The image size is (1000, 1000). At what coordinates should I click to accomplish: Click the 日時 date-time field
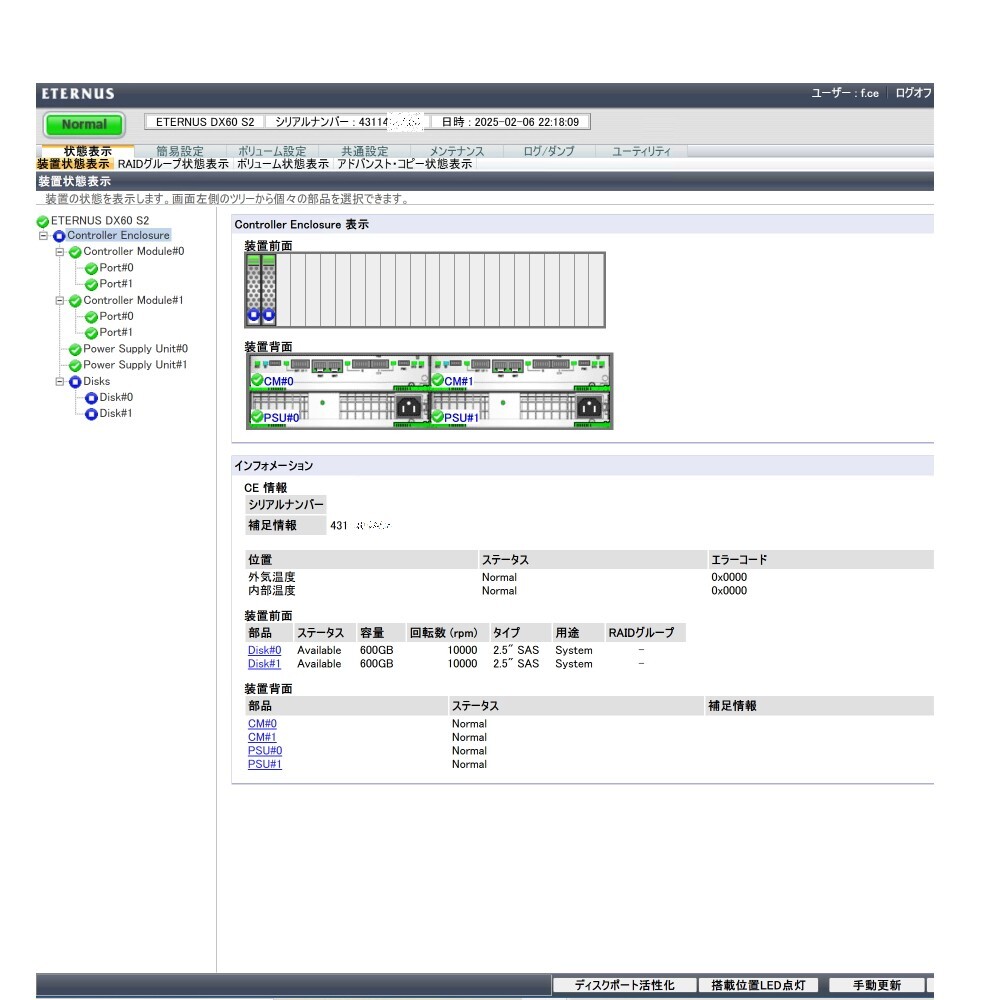pos(510,122)
